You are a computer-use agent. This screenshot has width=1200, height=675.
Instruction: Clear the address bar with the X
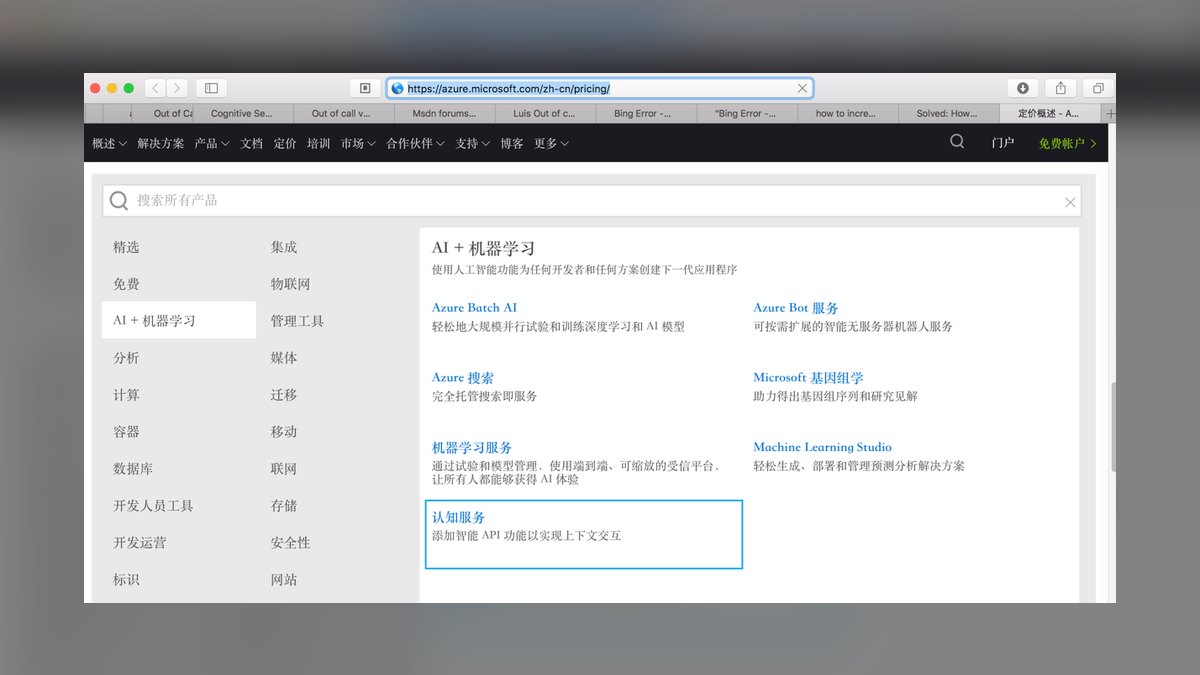[802, 88]
